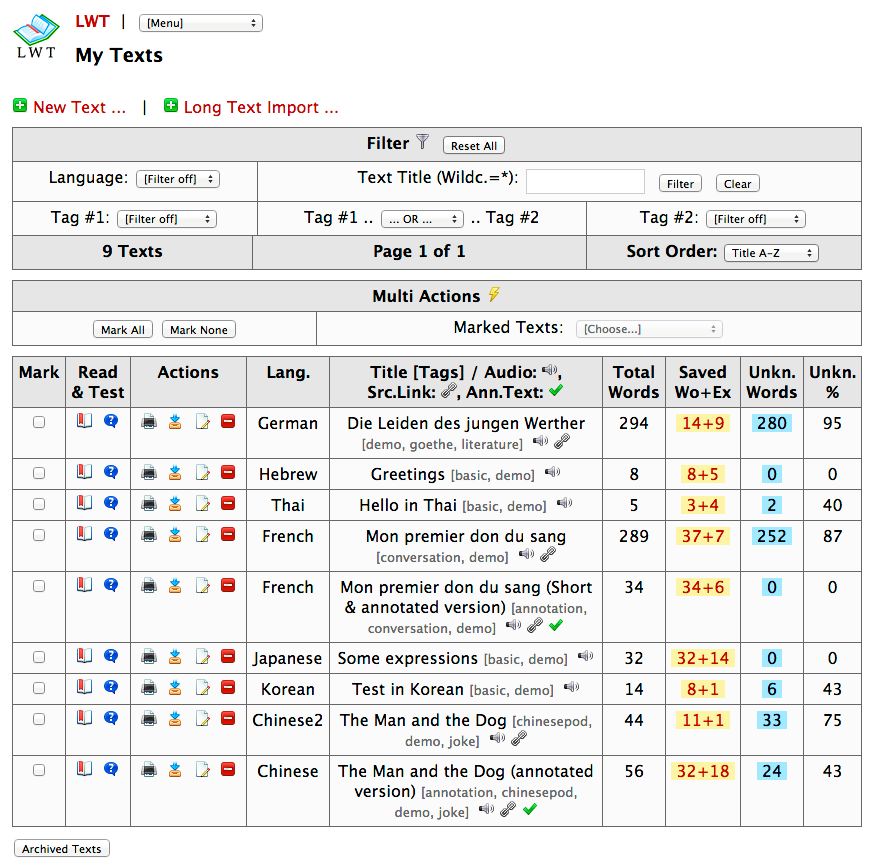
Task: Open the top Menu selector
Action: pos(200,23)
